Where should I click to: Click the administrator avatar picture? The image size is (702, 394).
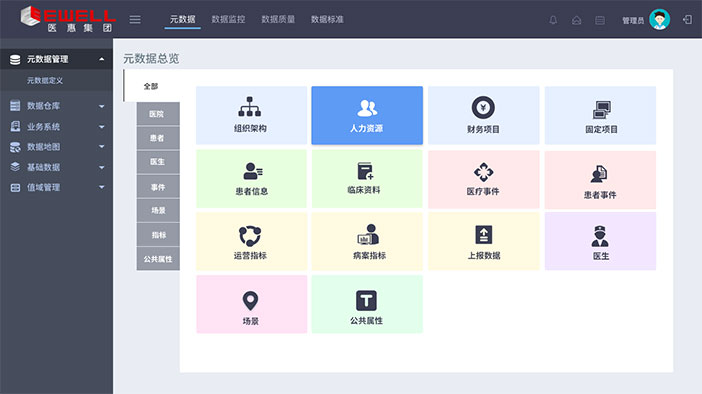pos(659,20)
